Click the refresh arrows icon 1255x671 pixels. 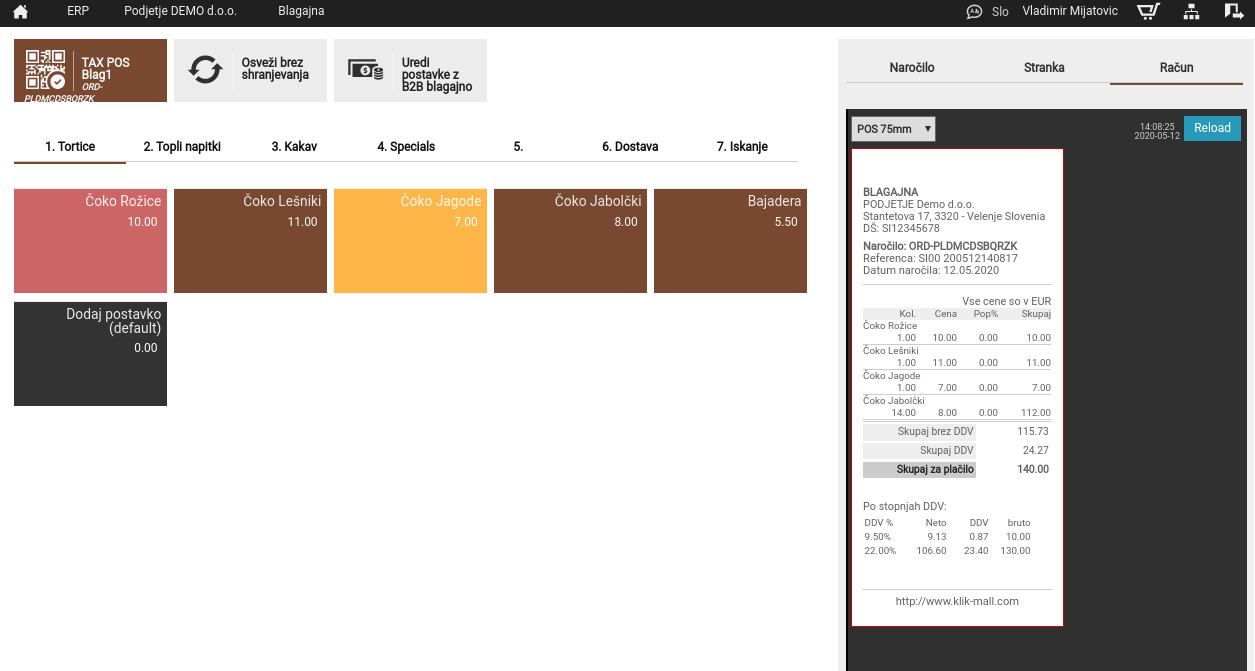coord(205,70)
